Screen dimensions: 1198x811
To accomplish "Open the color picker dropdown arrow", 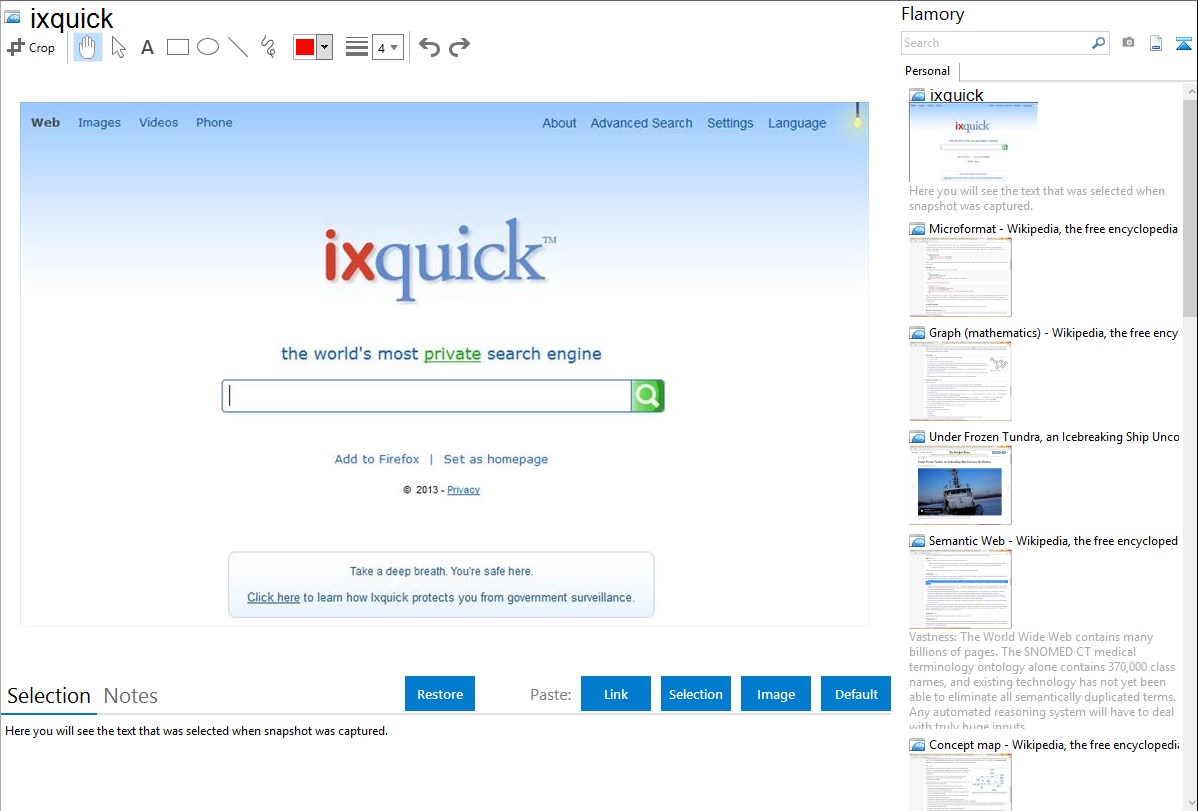I will click(324, 47).
